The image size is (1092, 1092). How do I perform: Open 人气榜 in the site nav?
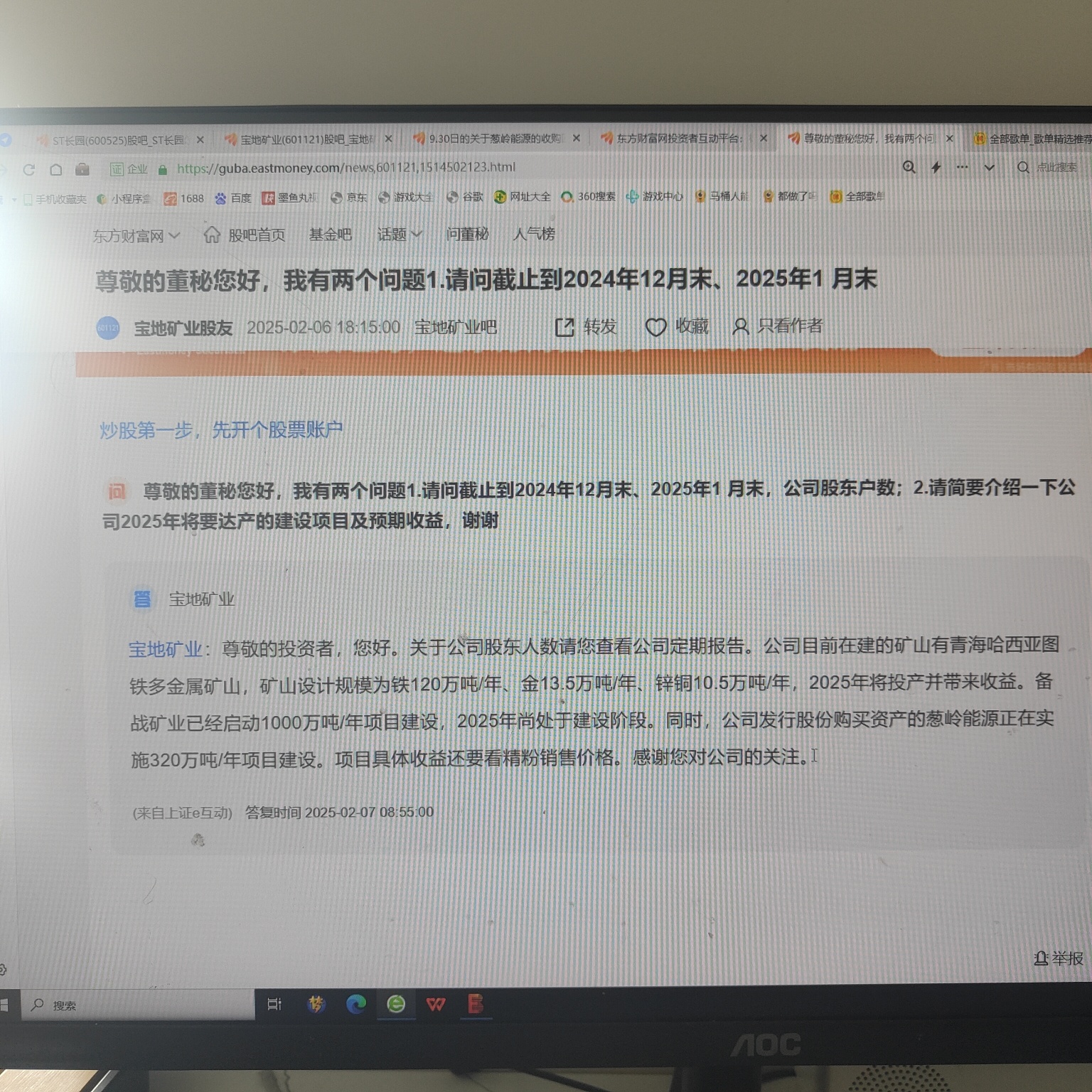534,234
